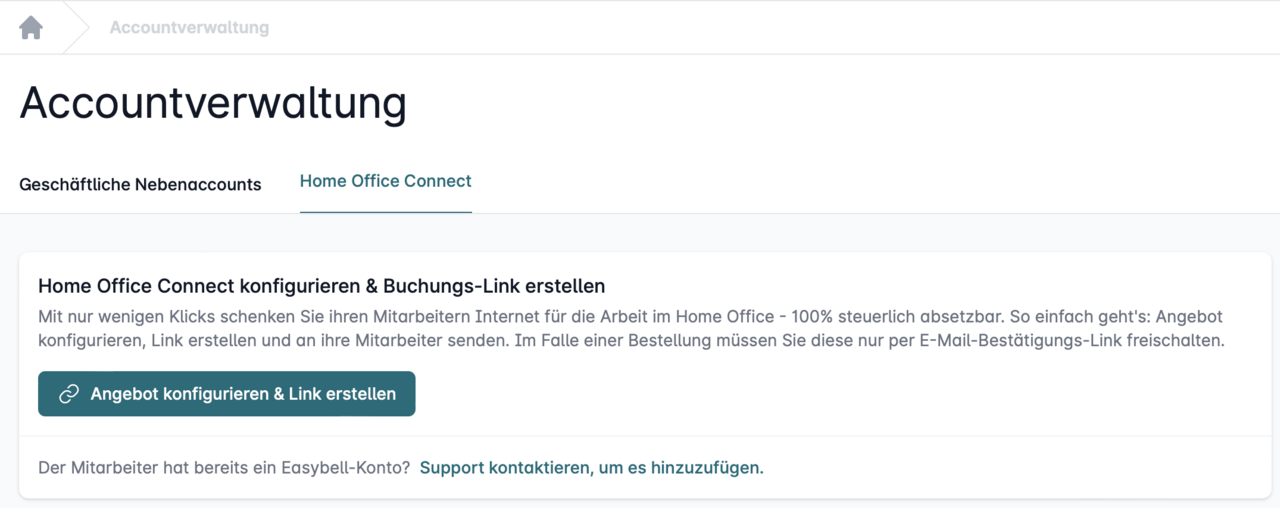Click the question text about an Easybell-Konto
The height and width of the screenshot is (508, 1280).
223,467
